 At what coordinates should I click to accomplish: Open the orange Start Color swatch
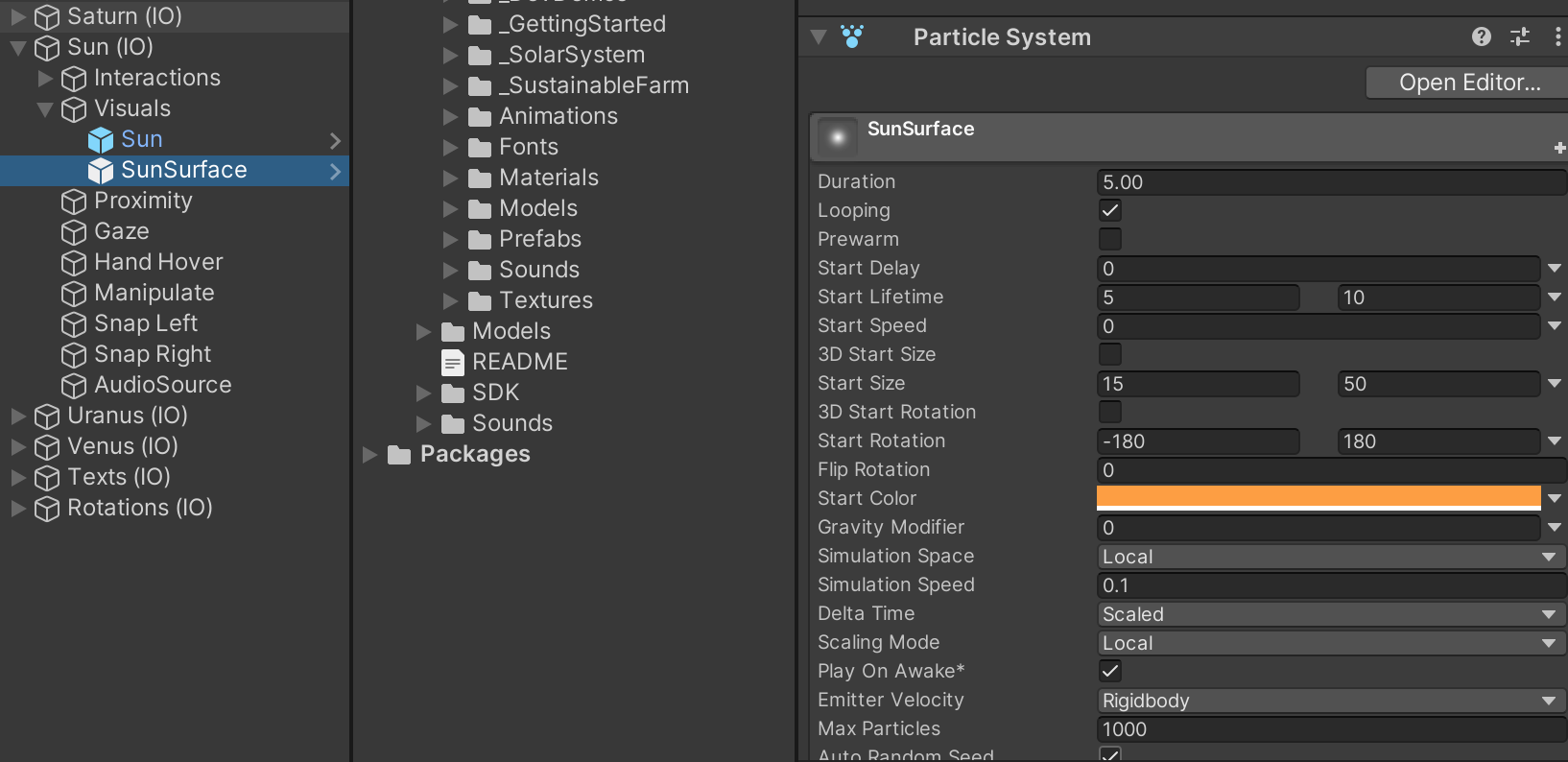(x=1318, y=497)
